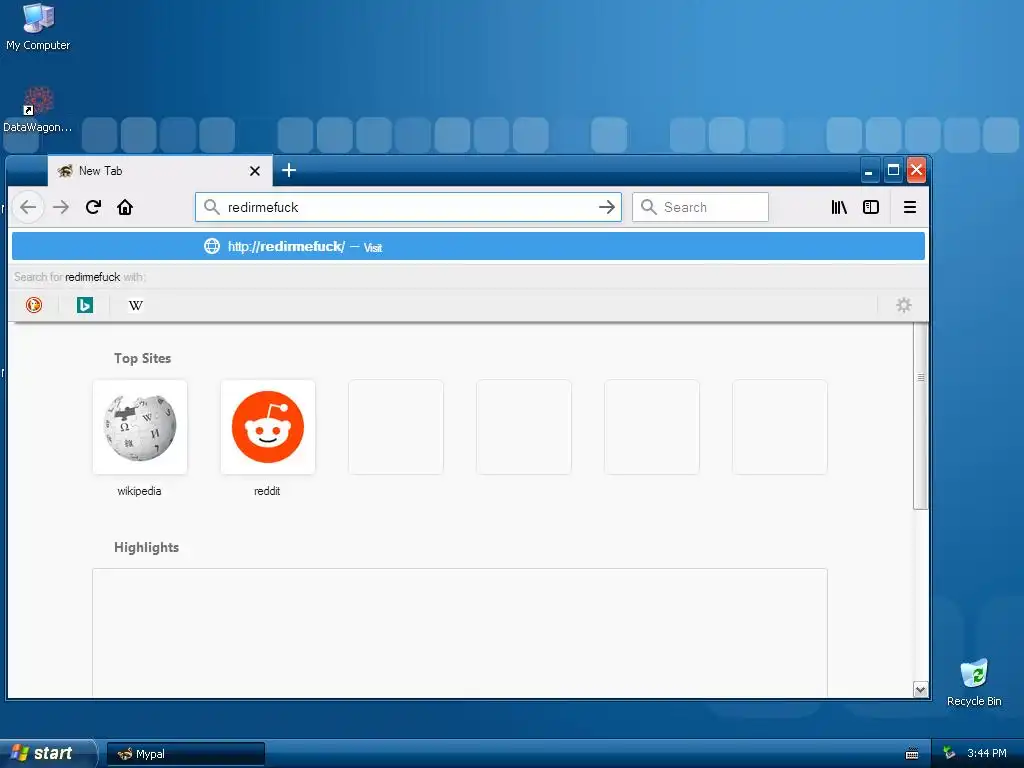Select the New Tab tab
This screenshot has height=768, width=1024.
pyautogui.click(x=160, y=171)
